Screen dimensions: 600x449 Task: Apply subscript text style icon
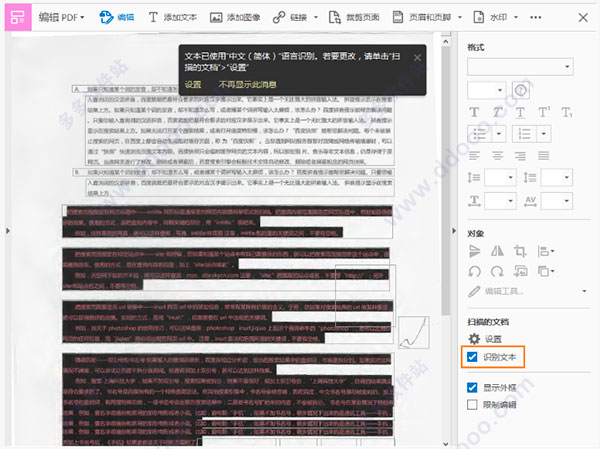tap(567, 112)
